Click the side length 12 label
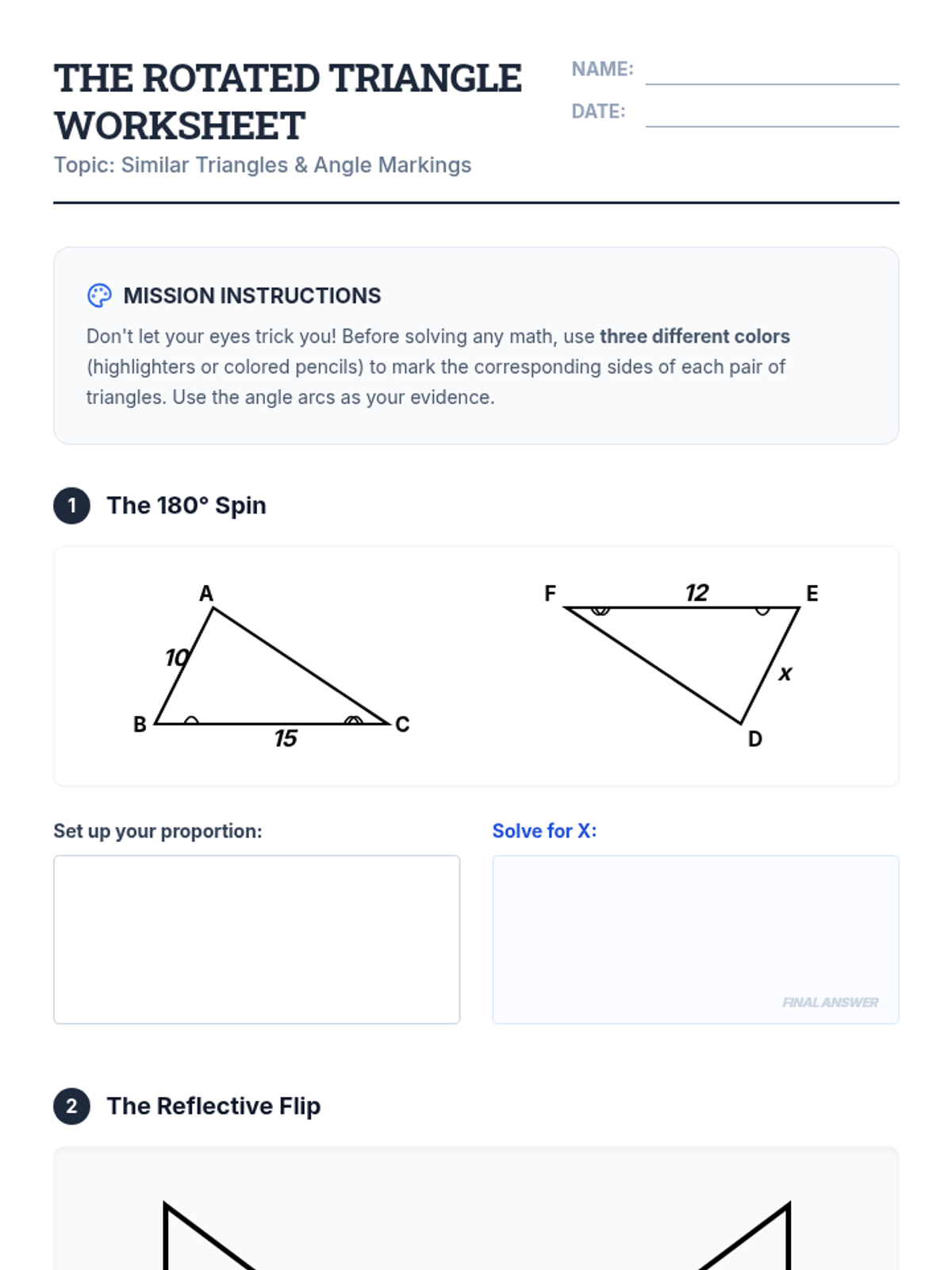The height and width of the screenshot is (1270, 952). point(697,593)
